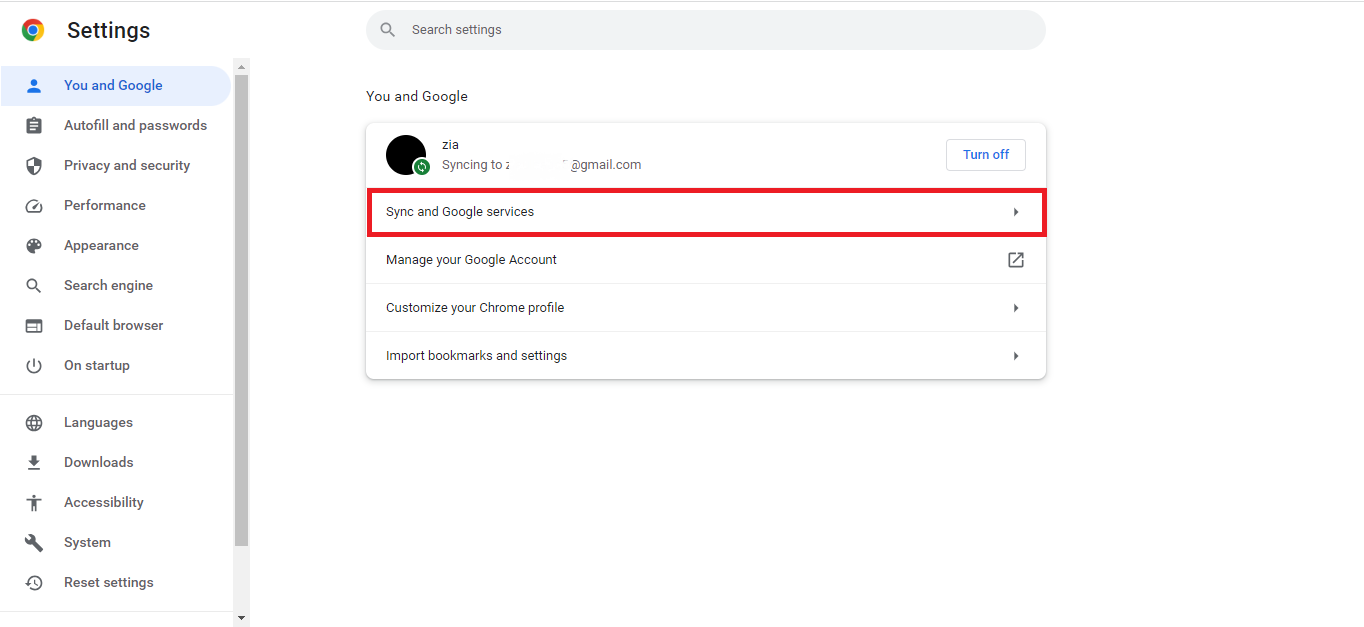Click the sidebar scroll down arrow
The image size is (1364, 627).
[x=241, y=619]
